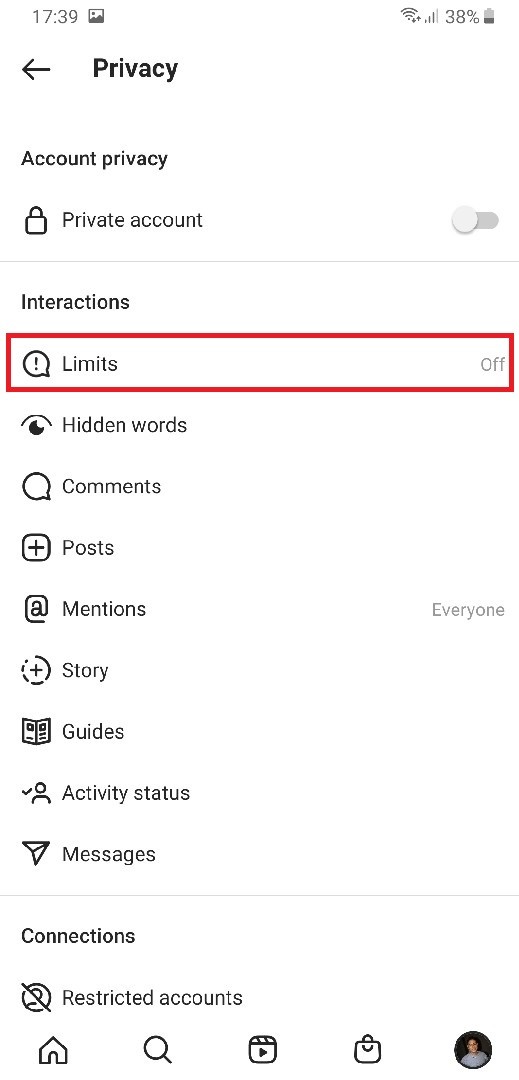The image size is (519, 1080).
Task: Open Search tab in bottom bar
Action: [x=158, y=1050]
